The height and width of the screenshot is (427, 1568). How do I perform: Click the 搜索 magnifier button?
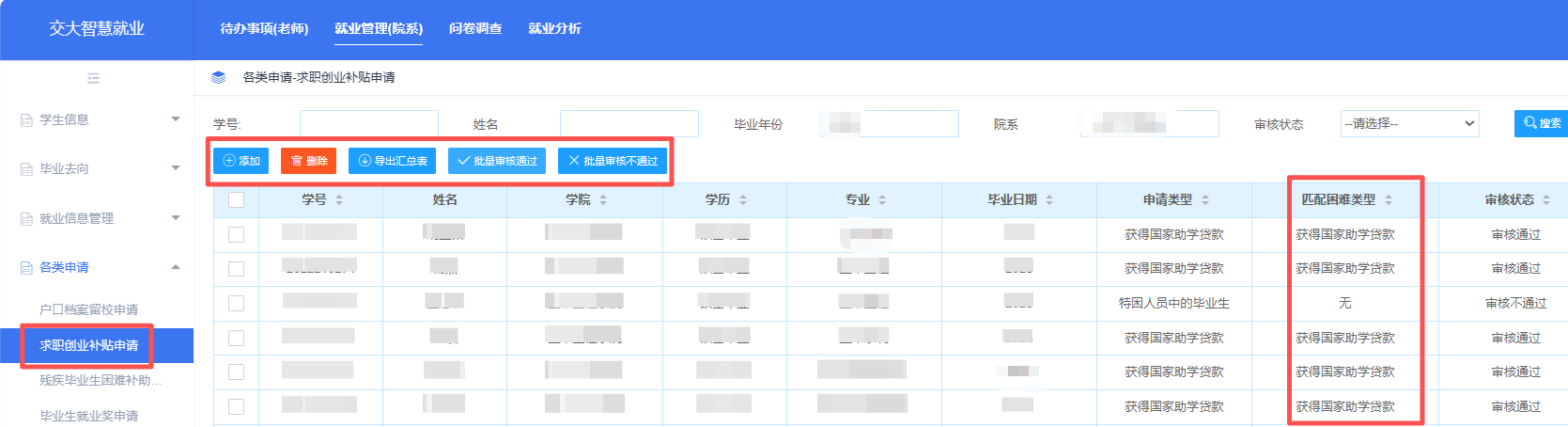point(1541,123)
